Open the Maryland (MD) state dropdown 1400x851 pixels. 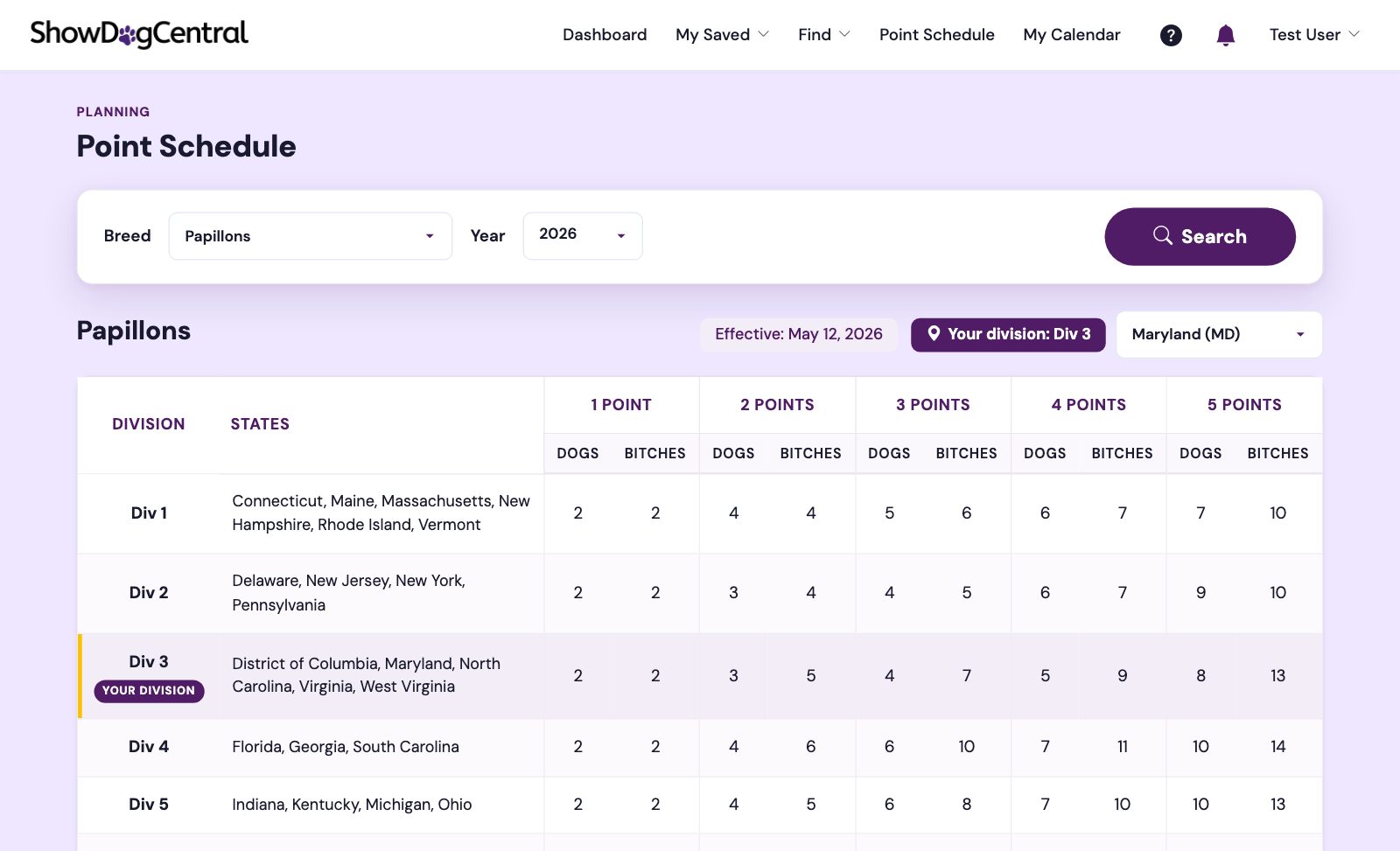1219,334
